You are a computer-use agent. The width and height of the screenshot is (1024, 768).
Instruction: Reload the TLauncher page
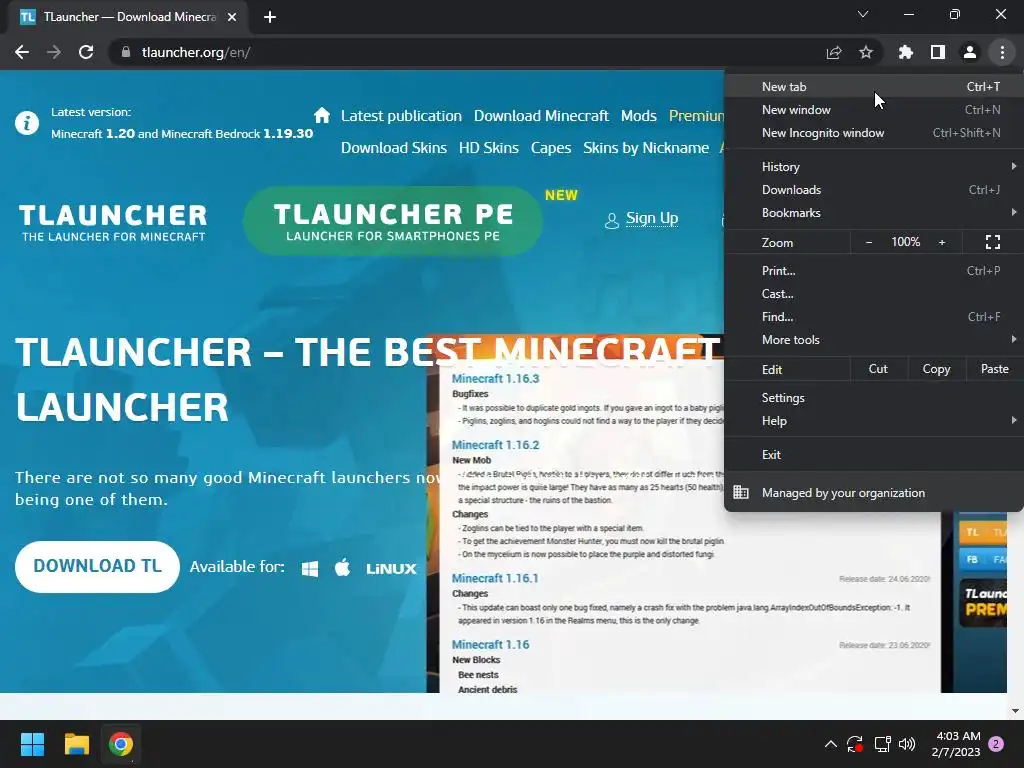point(86,52)
